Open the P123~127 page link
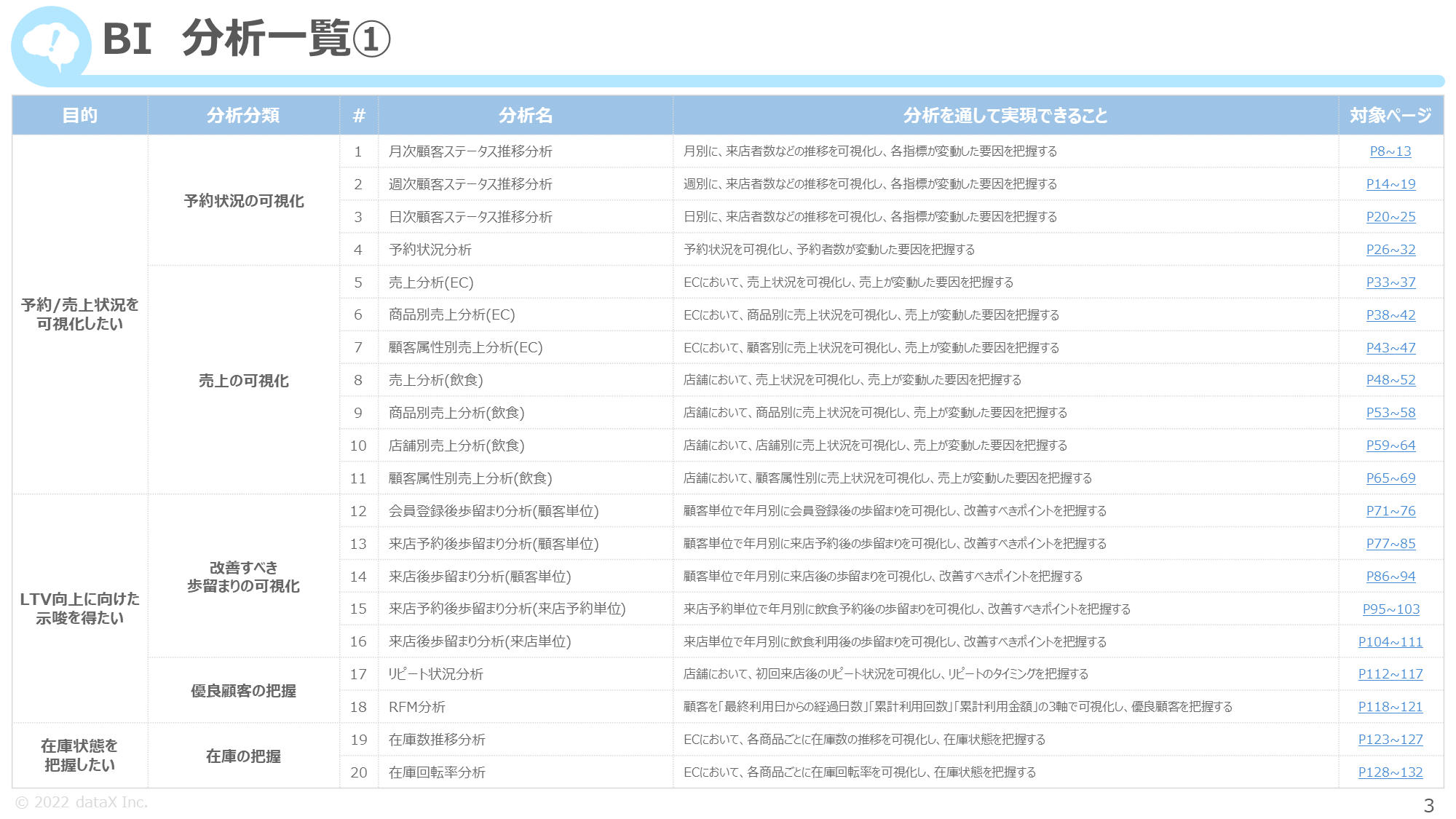Viewport: 1456px width, 819px height. (x=1390, y=740)
